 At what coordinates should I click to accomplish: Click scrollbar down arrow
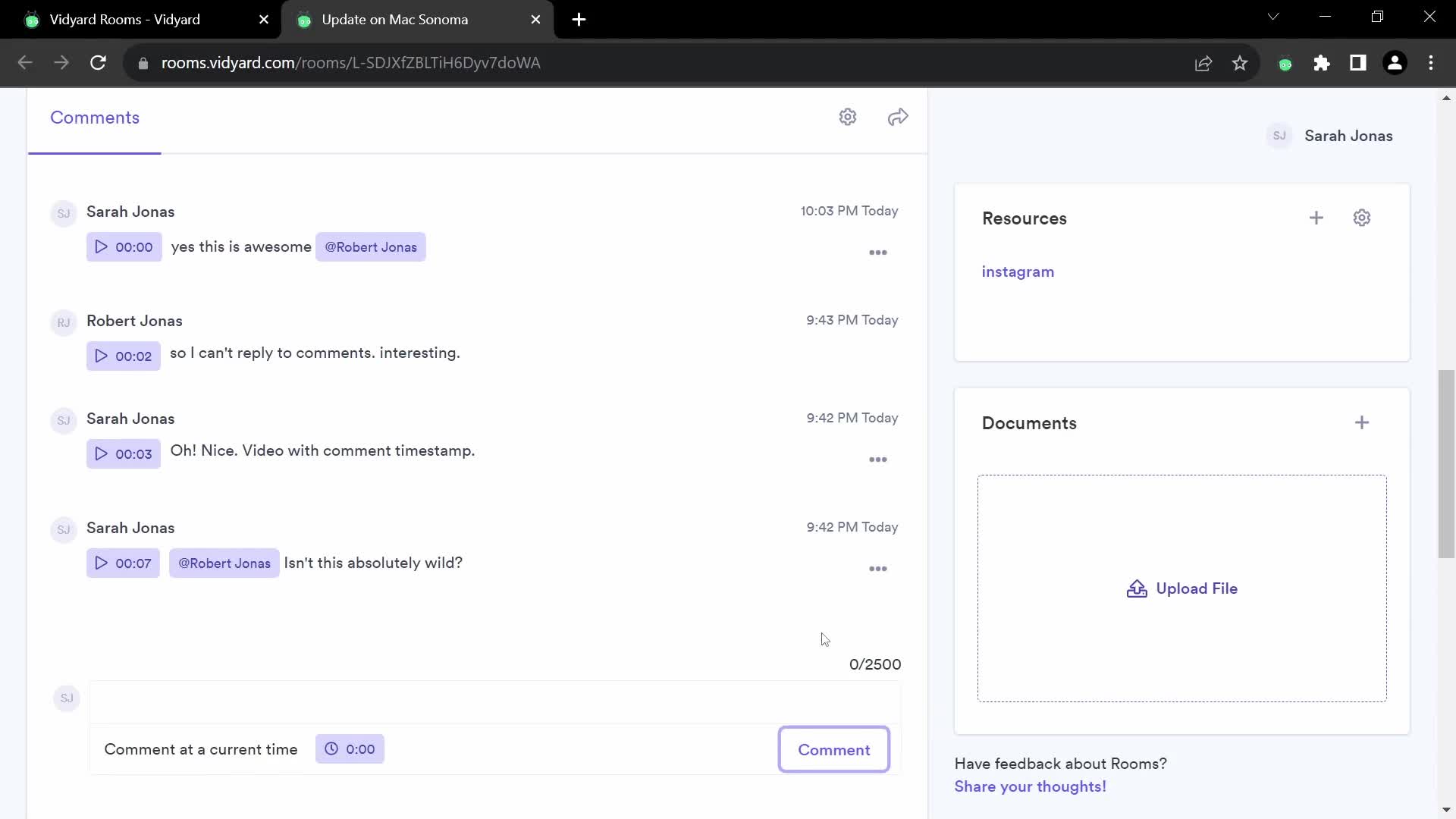point(1446,810)
